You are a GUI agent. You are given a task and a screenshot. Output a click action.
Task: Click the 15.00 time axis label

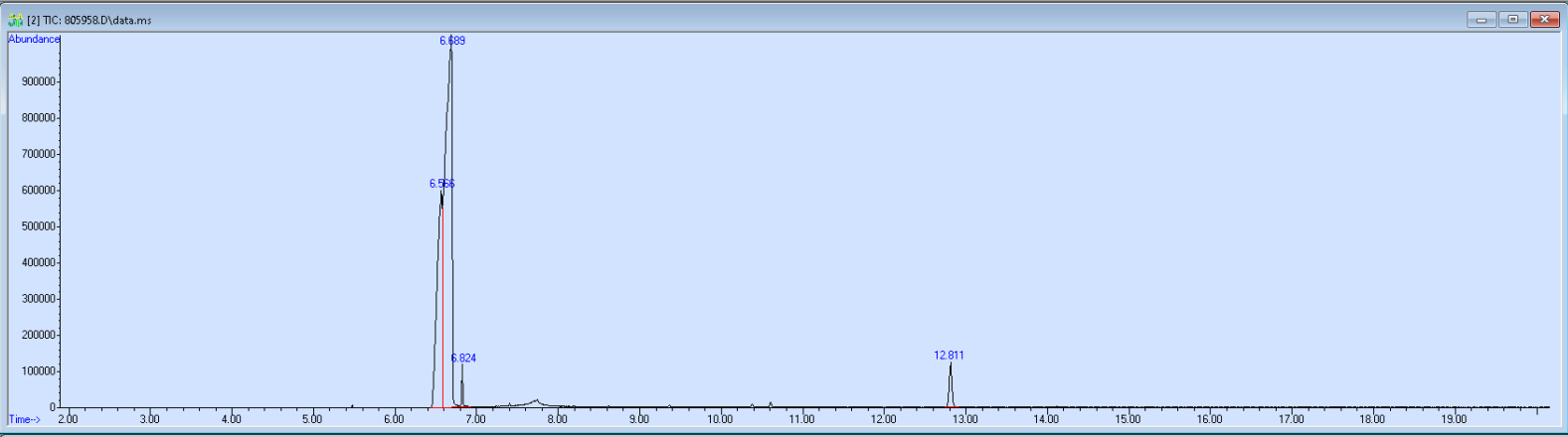coord(1128,419)
